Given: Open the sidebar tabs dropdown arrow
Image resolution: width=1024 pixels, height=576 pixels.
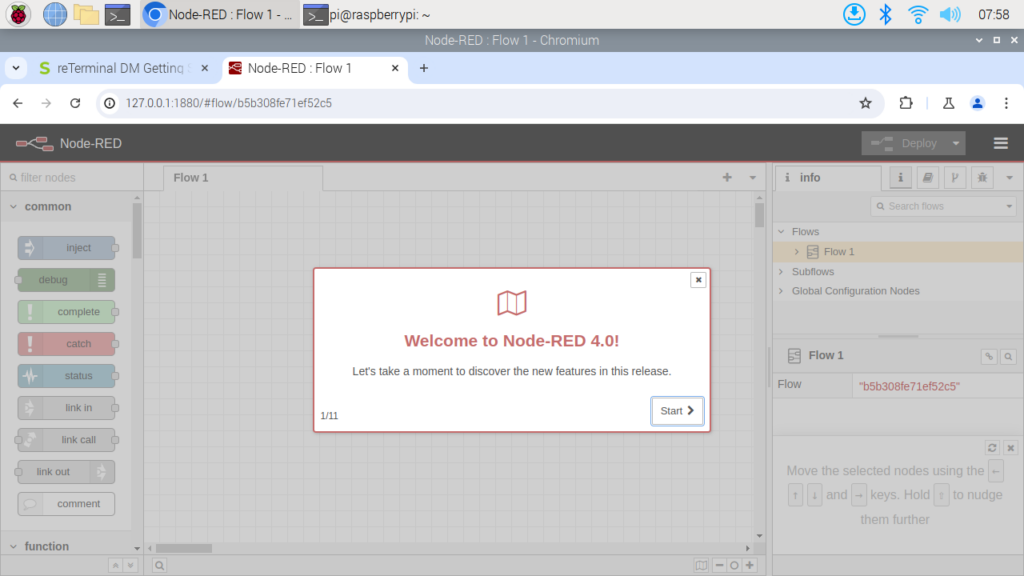Looking at the screenshot, I should click(1009, 178).
